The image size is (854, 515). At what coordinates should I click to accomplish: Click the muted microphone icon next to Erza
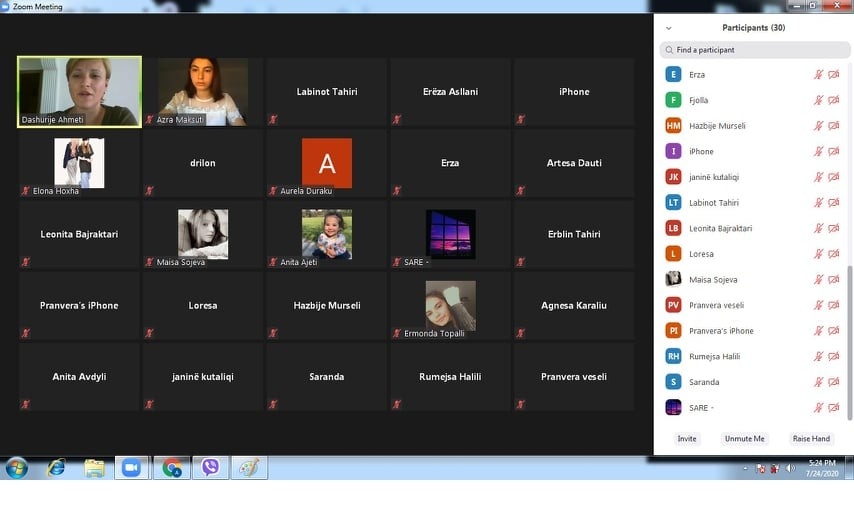coord(818,75)
